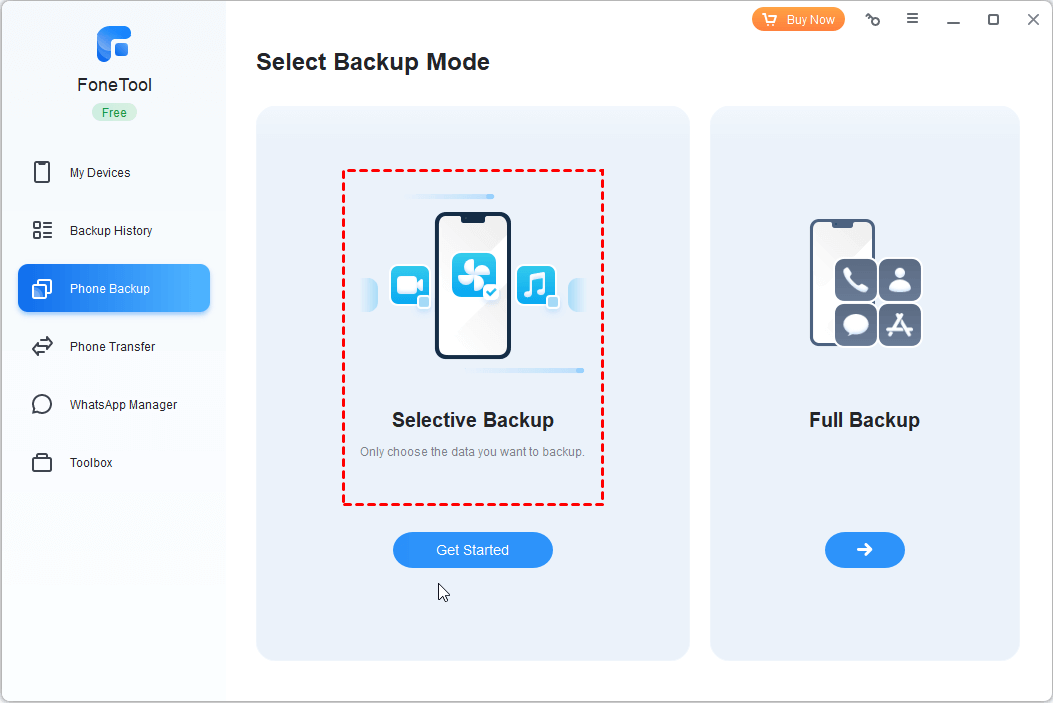Click the Full Backup arrow button
The width and height of the screenshot is (1053, 703).
tap(864, 550)
